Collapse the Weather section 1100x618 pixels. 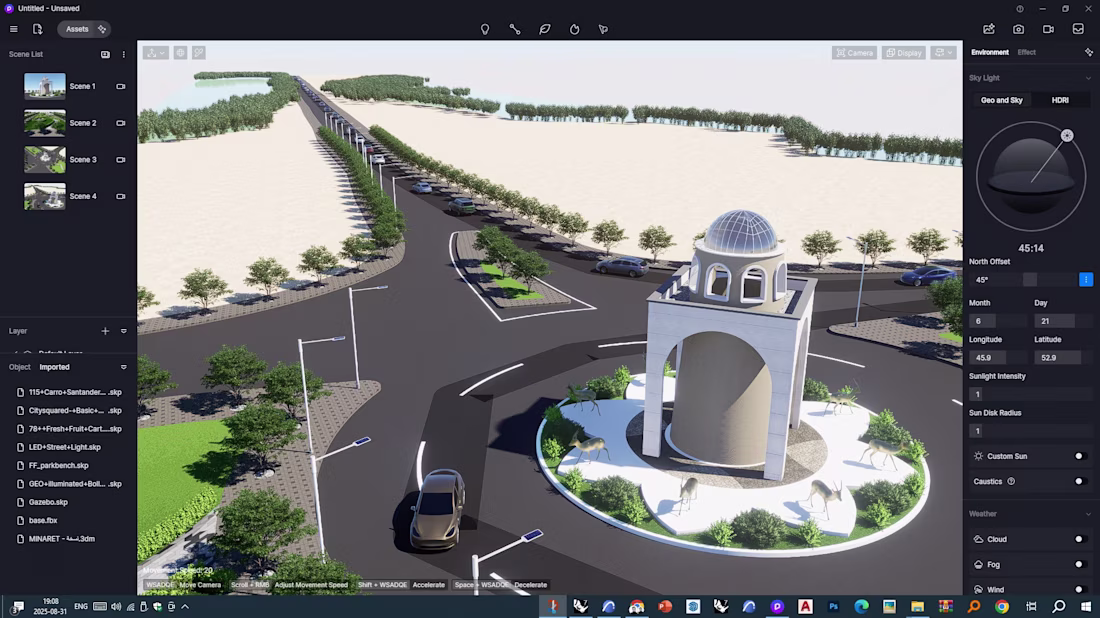(1088, 514)
